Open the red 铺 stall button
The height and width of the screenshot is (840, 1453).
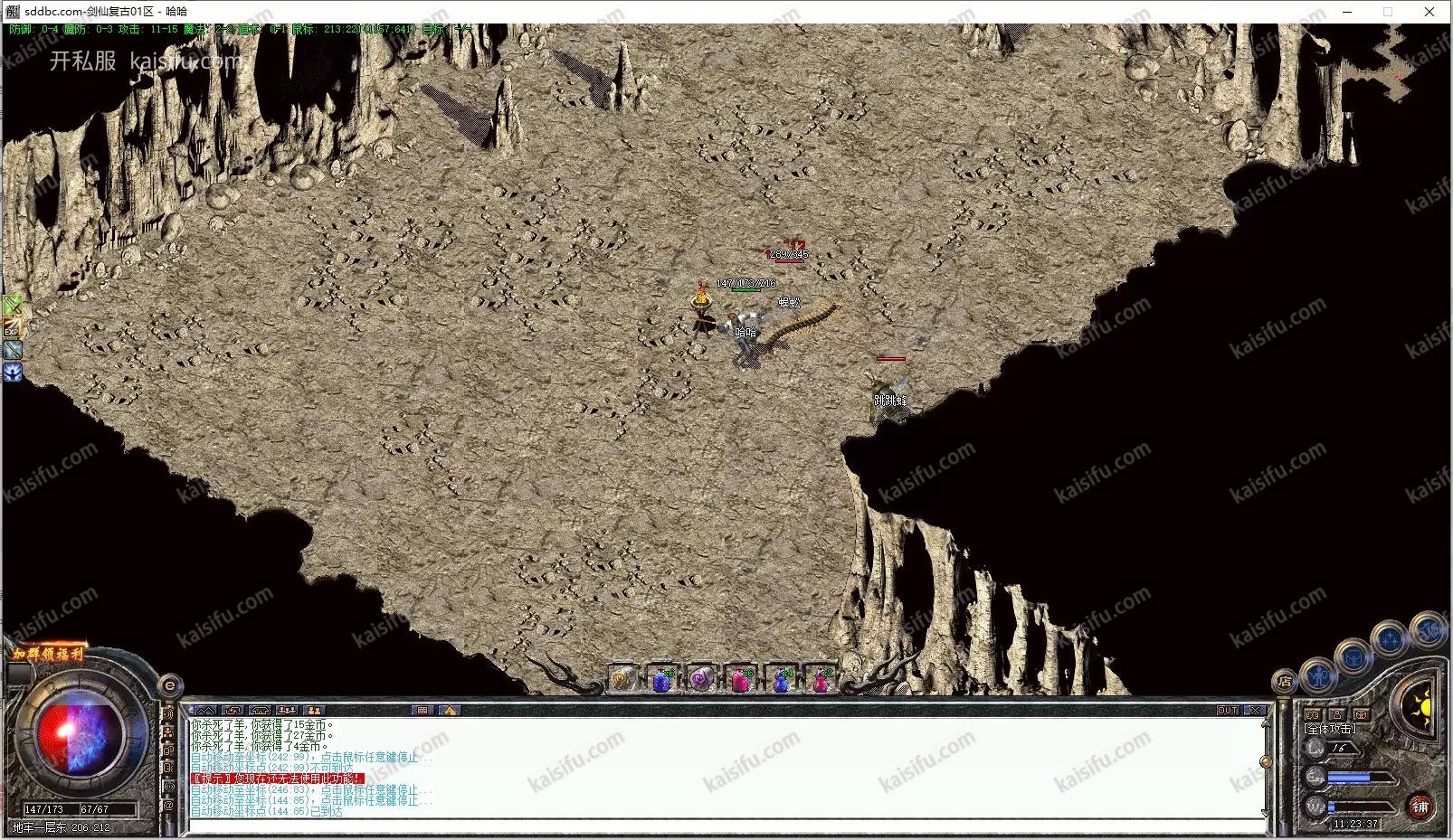pyautogui.click(x=1420, y=807)
